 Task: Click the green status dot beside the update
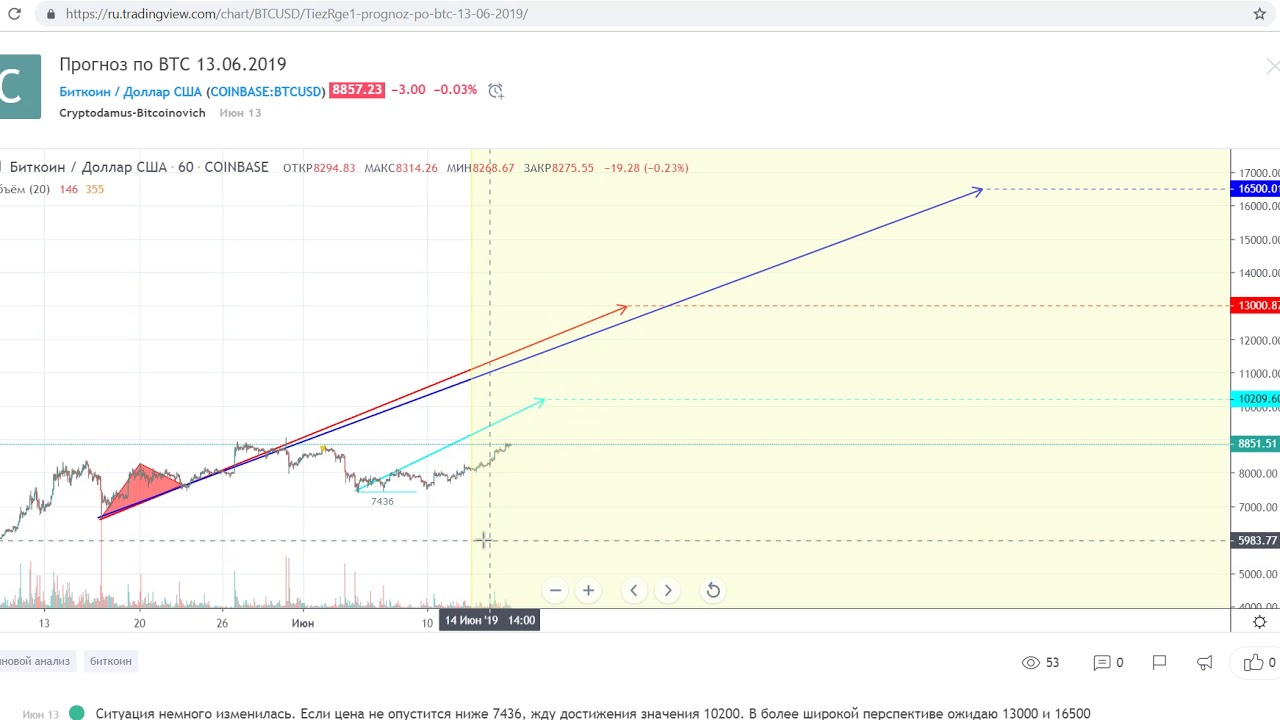[x=77, y=714]
